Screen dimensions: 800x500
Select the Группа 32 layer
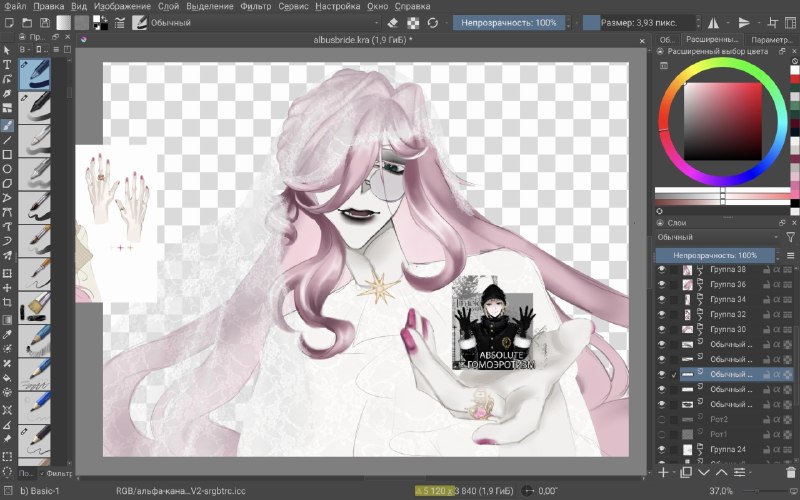tap(728, 314)
